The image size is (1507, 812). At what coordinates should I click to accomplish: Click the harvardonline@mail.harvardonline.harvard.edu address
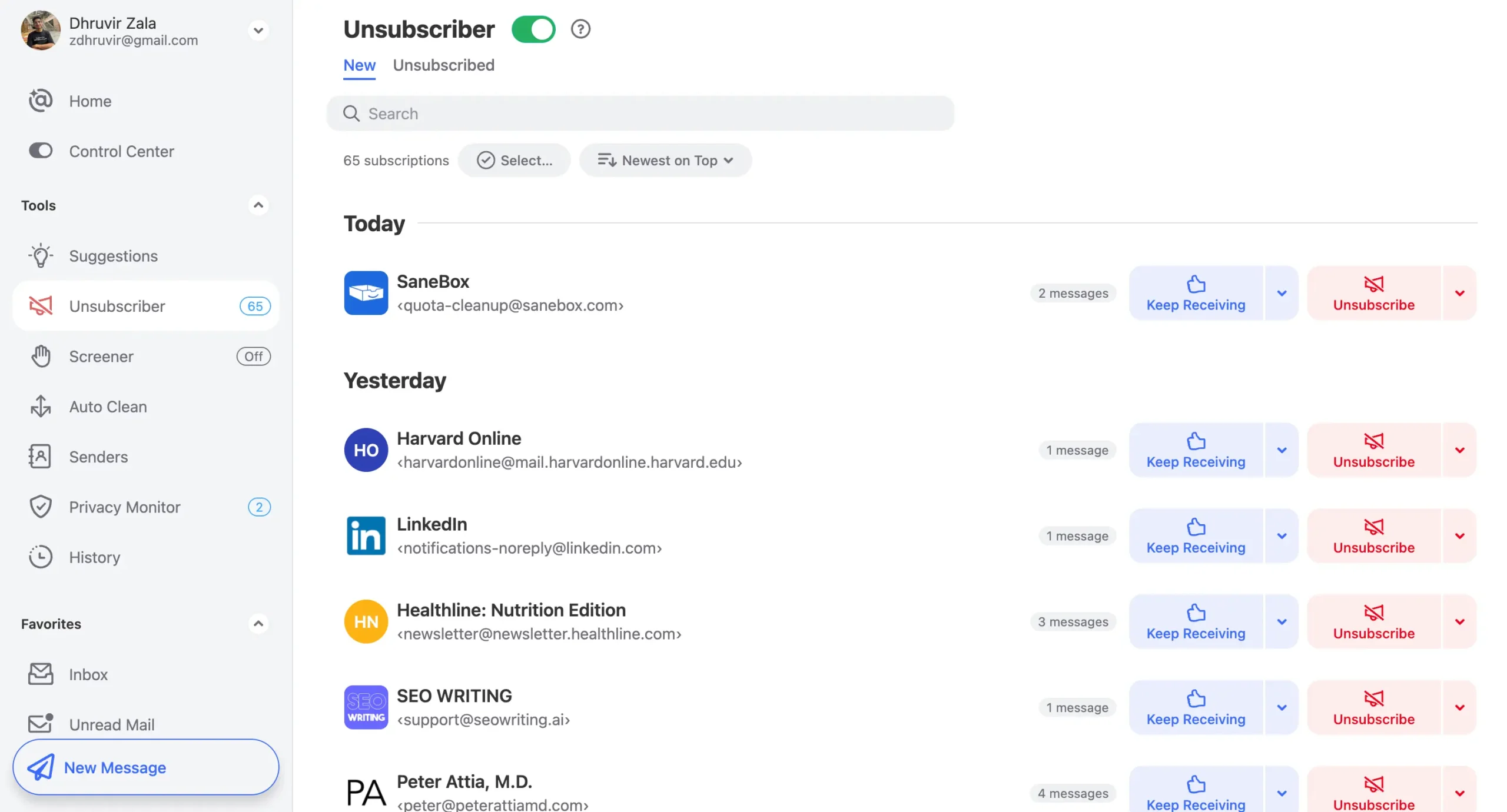pyautogui.click(x=569, y=462)
